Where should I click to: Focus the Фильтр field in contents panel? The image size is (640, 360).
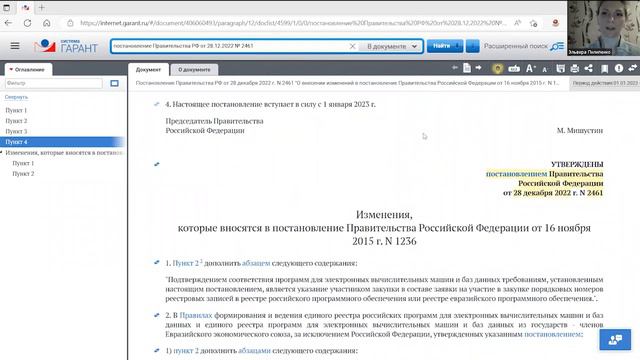[x=53, y=83]
